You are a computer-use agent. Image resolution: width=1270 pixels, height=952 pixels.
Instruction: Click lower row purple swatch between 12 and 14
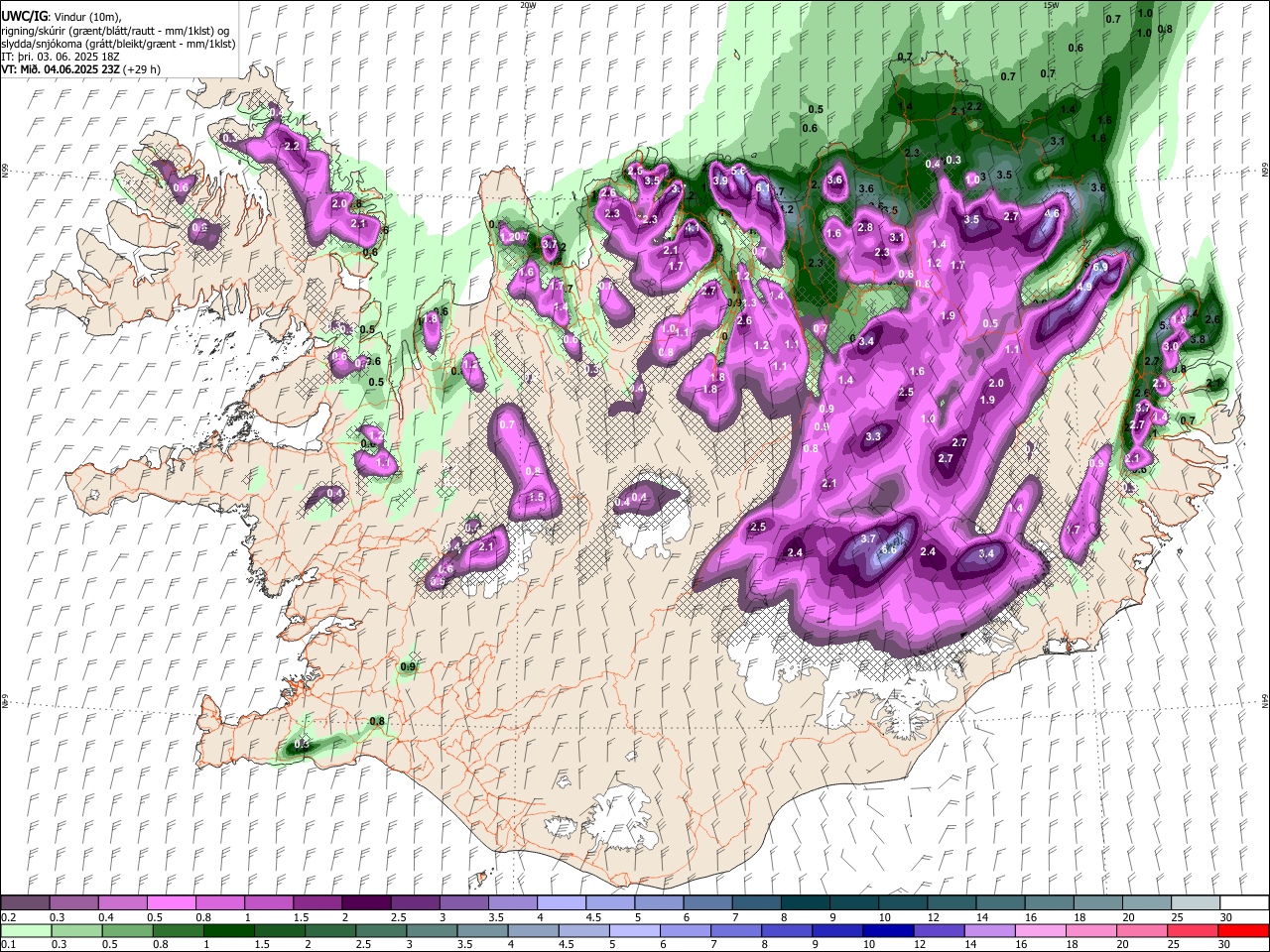pyautogui.click(x=940, y=930)
